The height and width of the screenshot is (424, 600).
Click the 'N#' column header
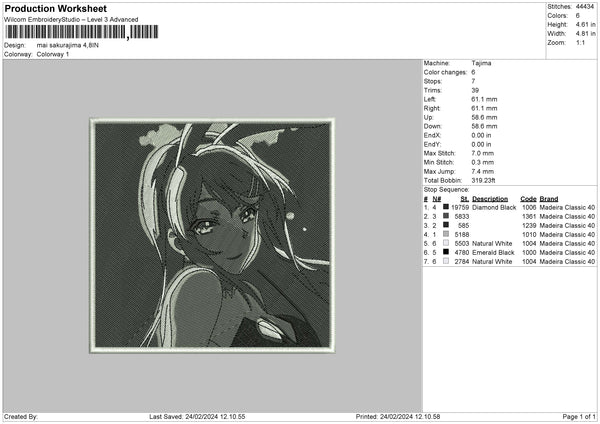coord(437,199)
